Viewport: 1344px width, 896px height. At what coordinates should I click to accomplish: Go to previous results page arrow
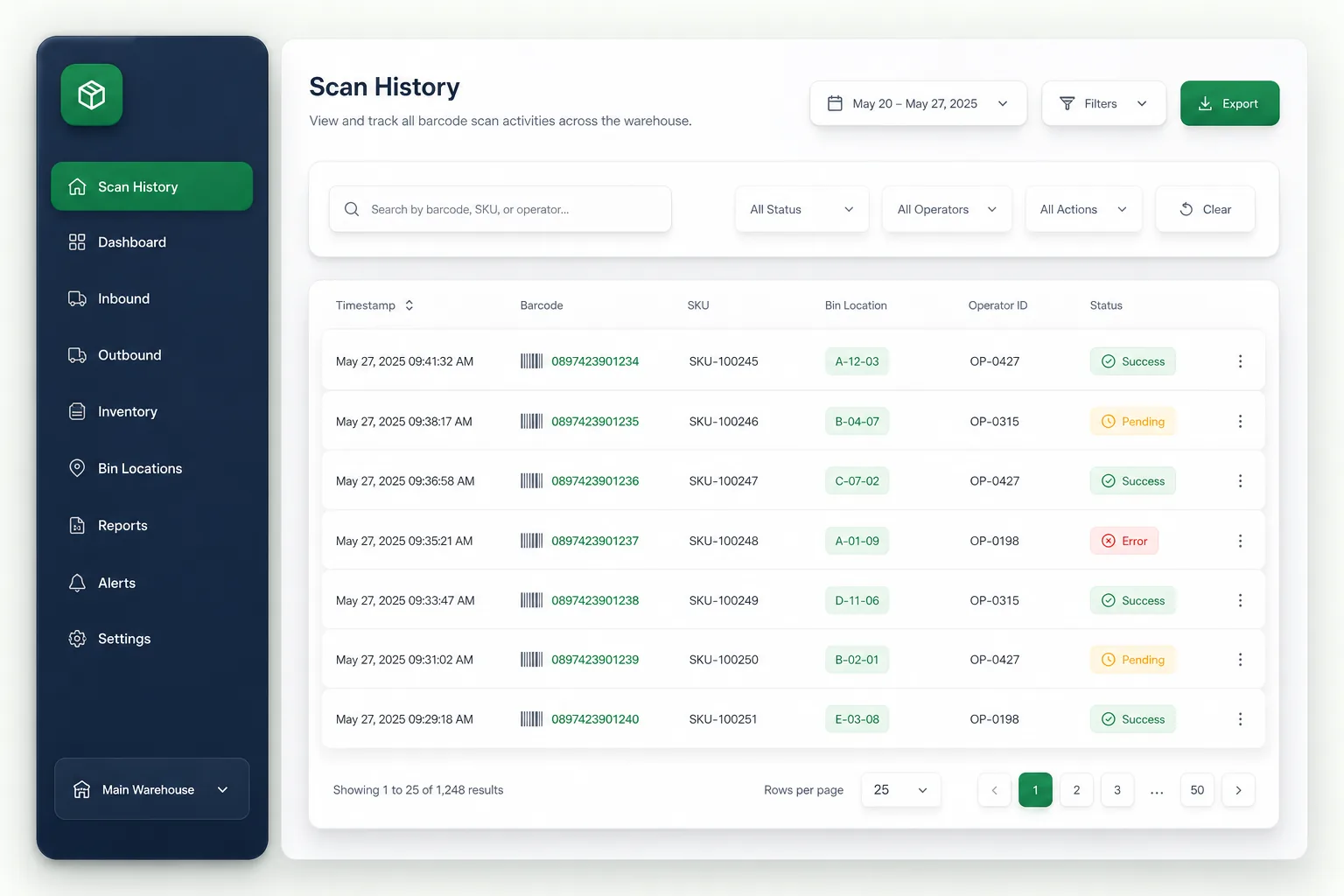994,790
